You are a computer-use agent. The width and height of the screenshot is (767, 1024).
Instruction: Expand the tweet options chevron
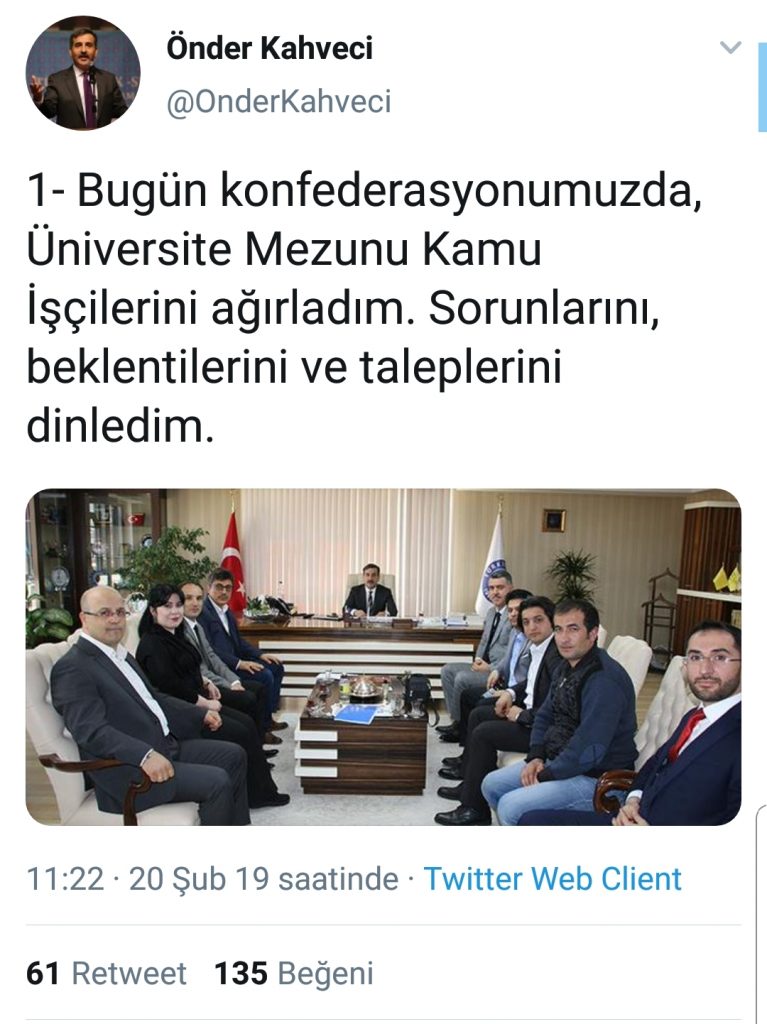coord(730,47)
